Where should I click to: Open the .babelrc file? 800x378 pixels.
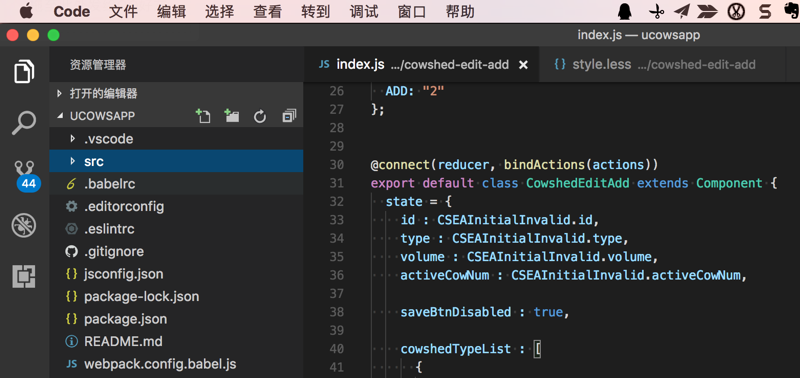(x=110, y=184)
